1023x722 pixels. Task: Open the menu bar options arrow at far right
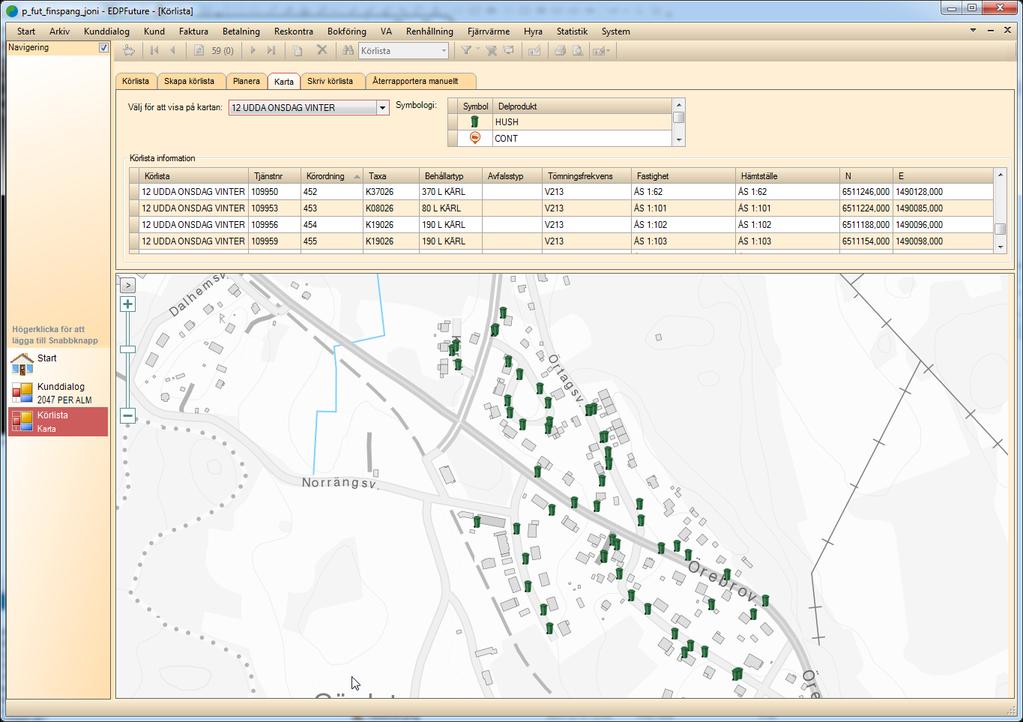[x=973, y=31]
